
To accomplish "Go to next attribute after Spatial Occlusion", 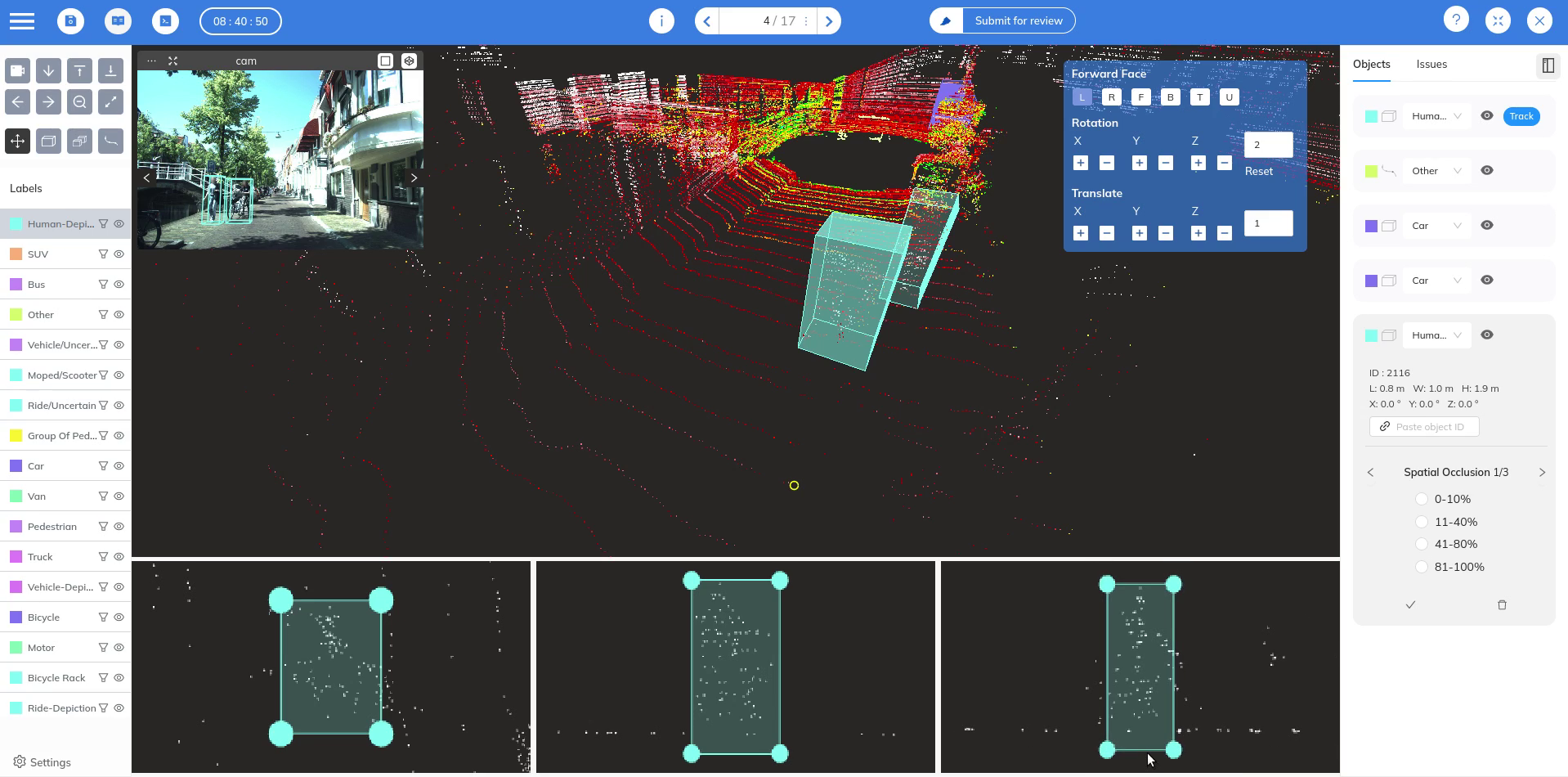I will (1542, 473).
